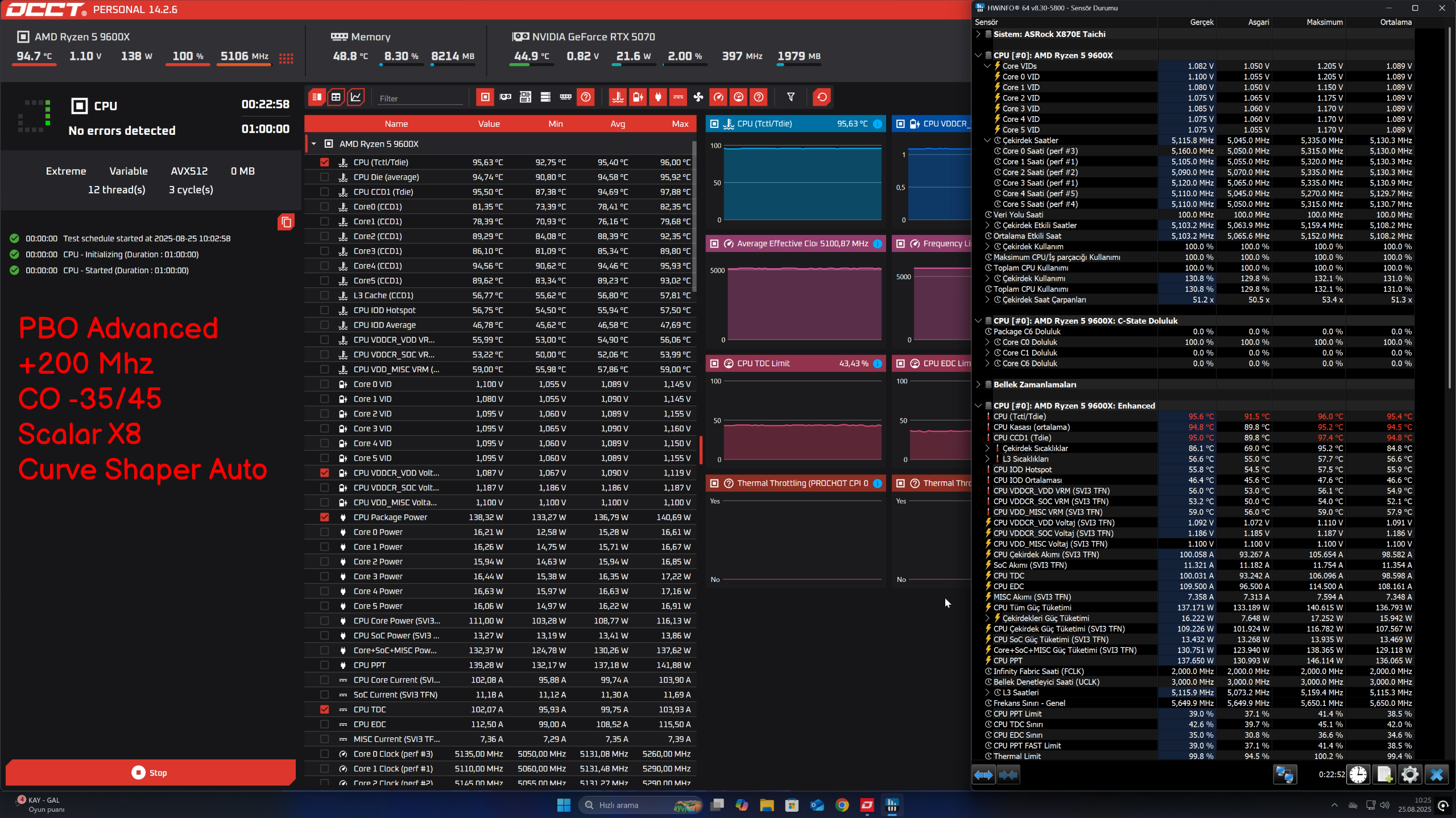Toggle the current sensor type filter
Viewport: 1456px width, 818px height.
(679, 97)
